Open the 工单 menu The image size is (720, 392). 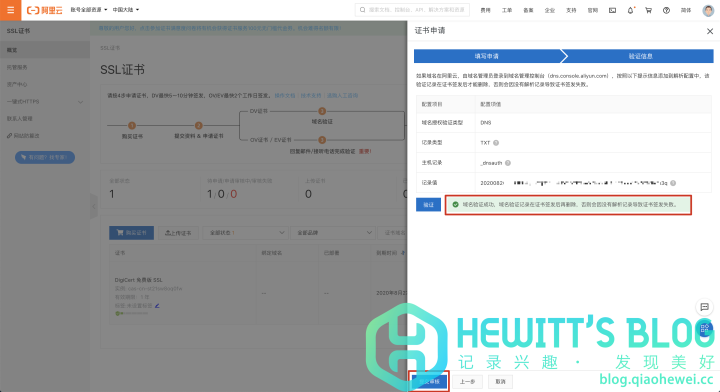(507, 10)
